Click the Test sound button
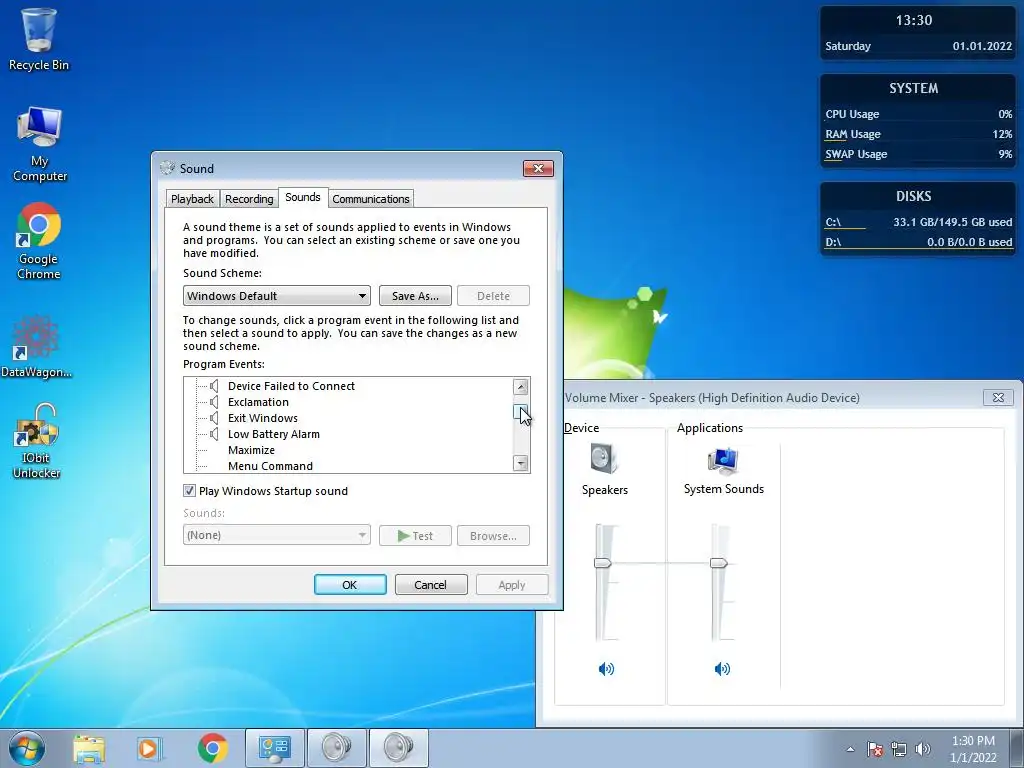 coord(415,536)
